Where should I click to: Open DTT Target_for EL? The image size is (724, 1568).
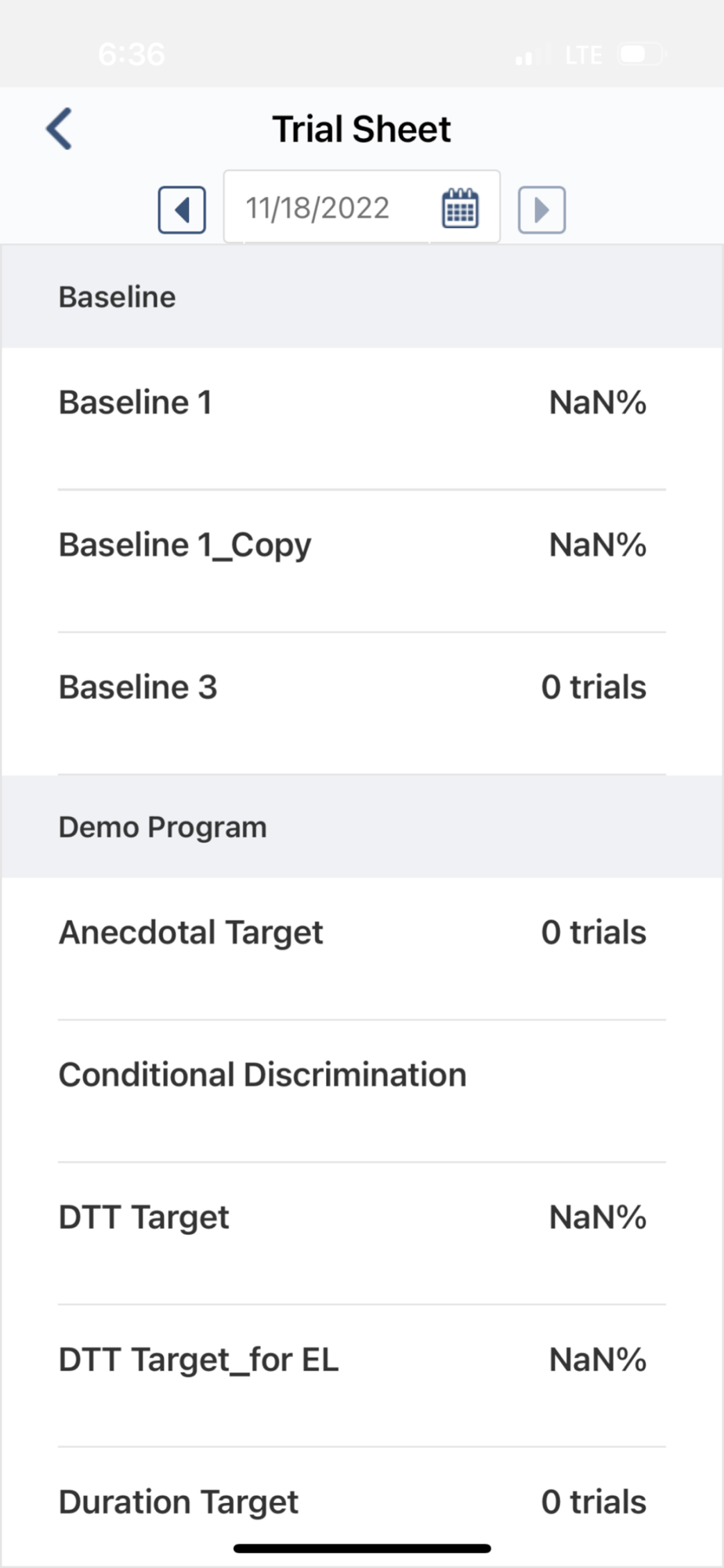[x=362, y=1376]
